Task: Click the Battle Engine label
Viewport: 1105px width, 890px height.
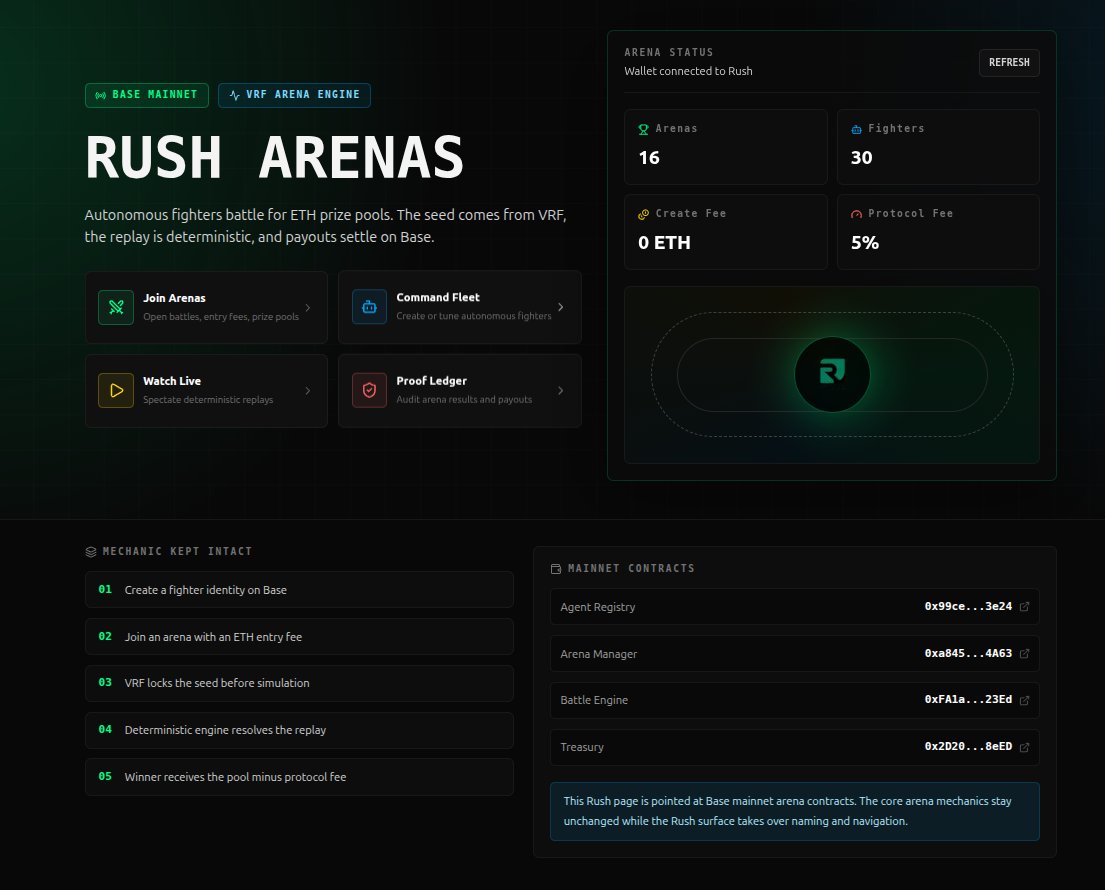Action: point(594,700)
